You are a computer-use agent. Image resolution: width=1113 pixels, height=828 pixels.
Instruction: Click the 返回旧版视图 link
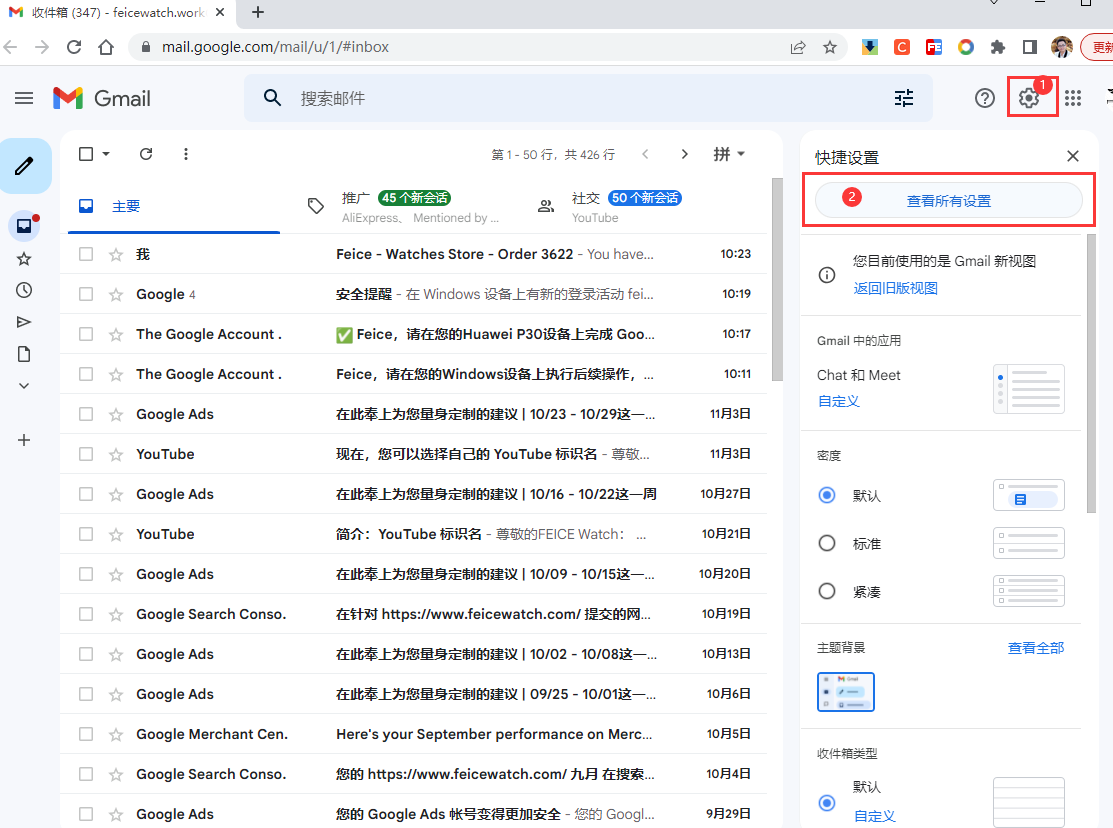pyautogui.click(x=895, y=288)
